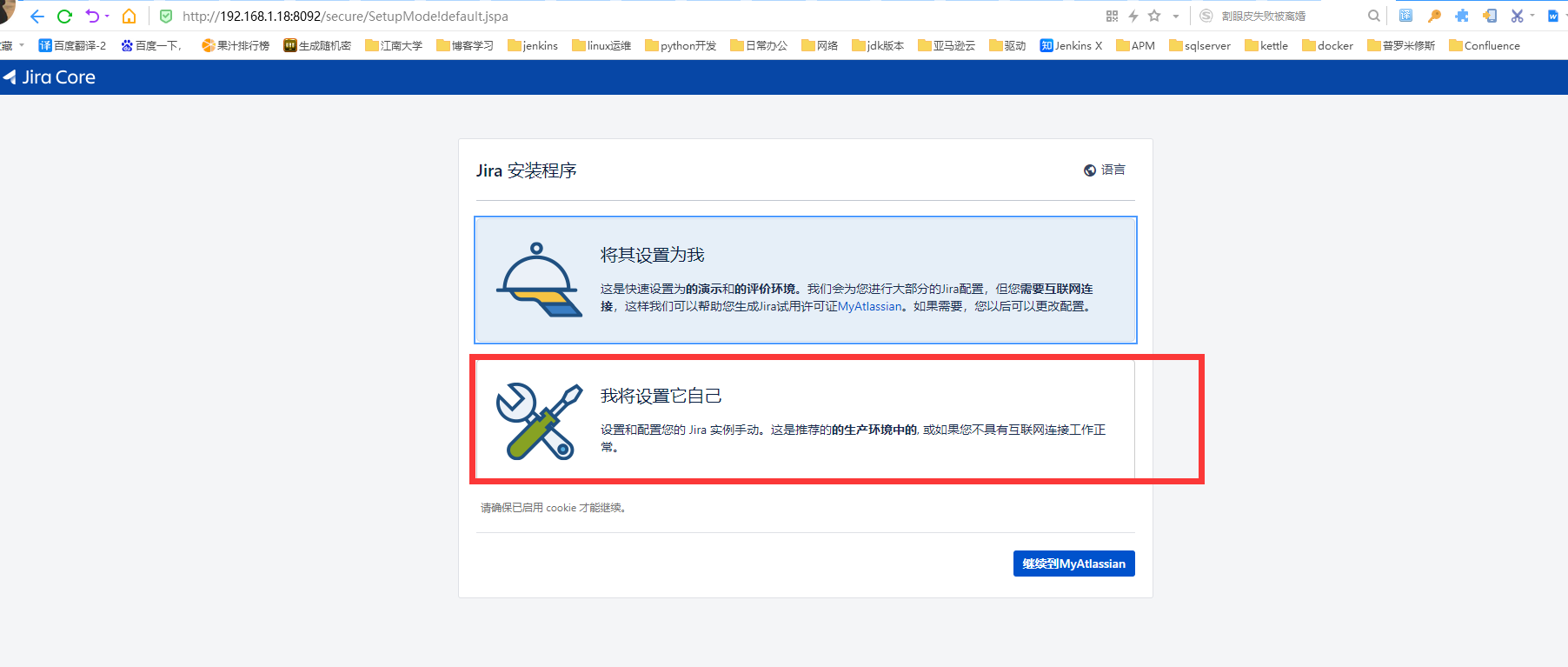The image size is (1568, 667).
Task: Click the scissors screenshot tool icon
Action: (x=1518, y=16)
